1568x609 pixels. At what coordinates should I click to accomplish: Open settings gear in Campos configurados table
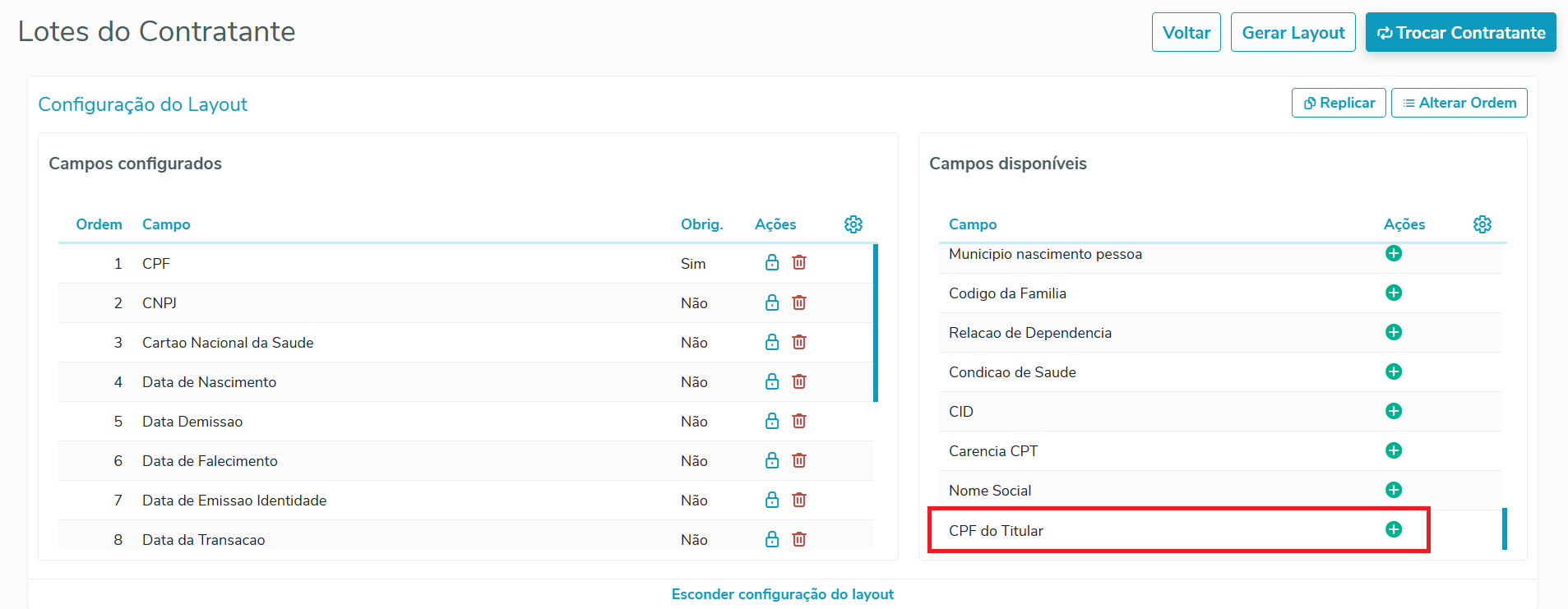click(x=853, y=224)
